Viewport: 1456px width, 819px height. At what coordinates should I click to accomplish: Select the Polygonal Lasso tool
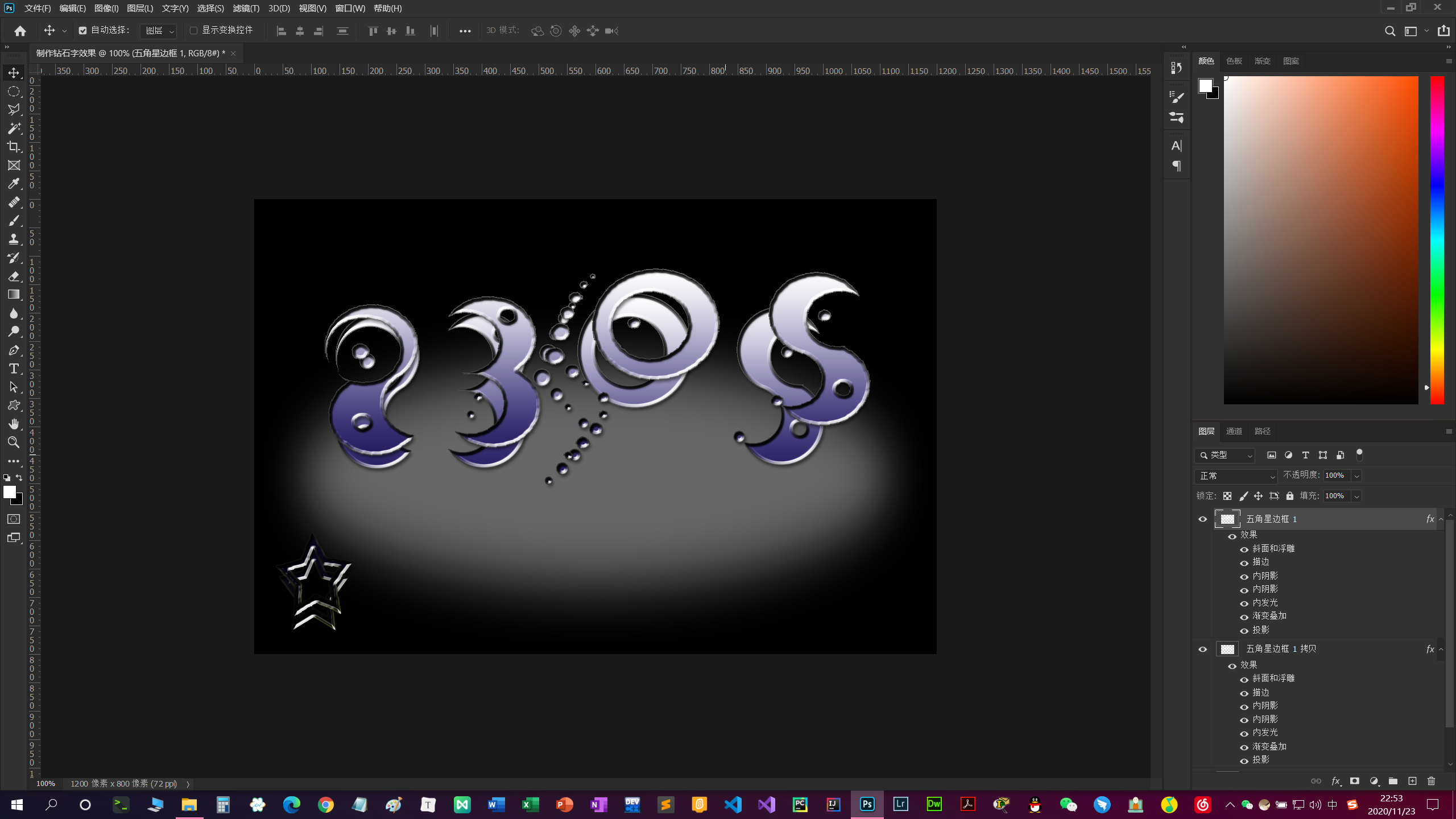(x=14, y=109)
